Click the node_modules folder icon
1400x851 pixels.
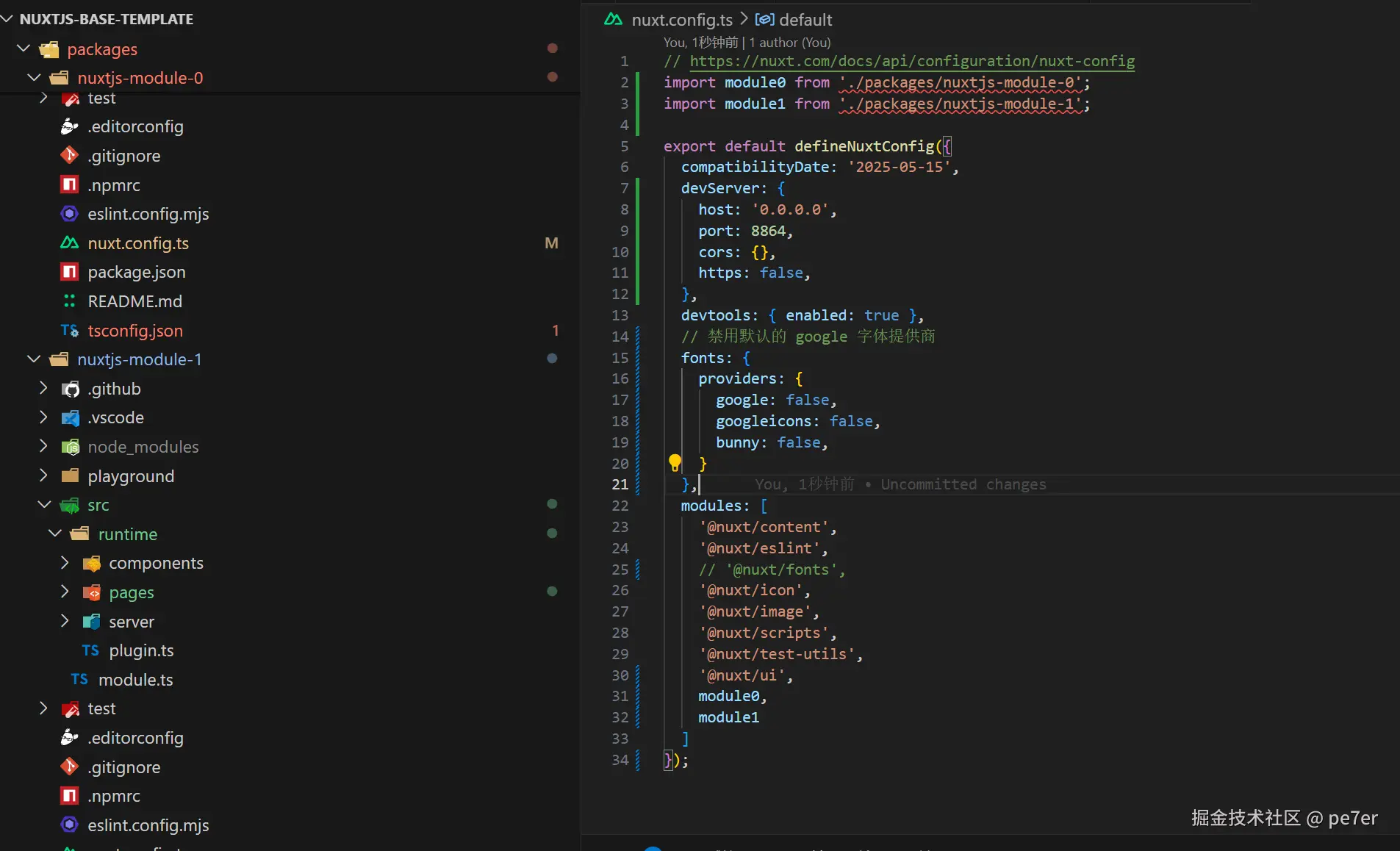click(71, 447)
